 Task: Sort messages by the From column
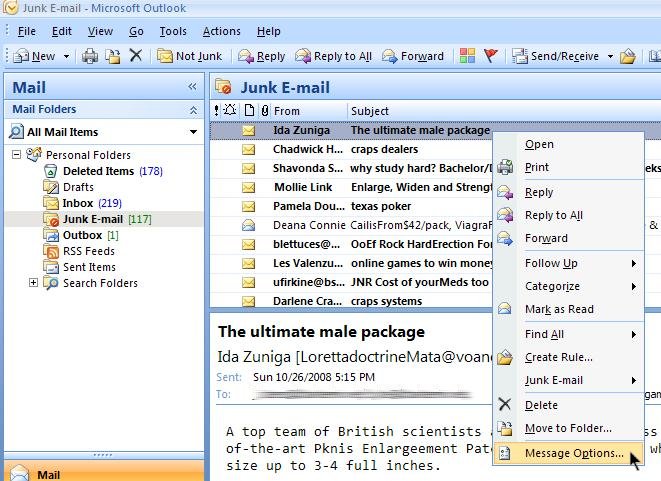[x=287, y=111]
